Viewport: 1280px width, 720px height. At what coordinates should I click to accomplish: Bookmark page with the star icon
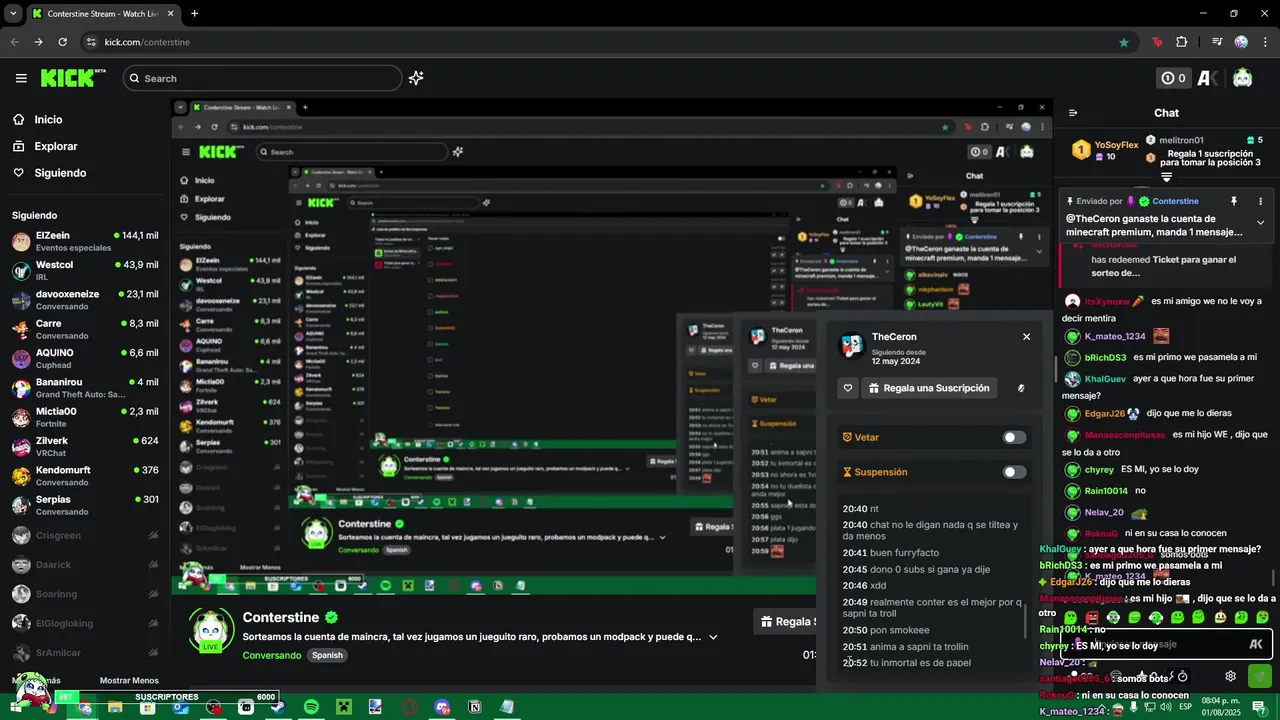pyautogui.click(x=1124, y=42)
